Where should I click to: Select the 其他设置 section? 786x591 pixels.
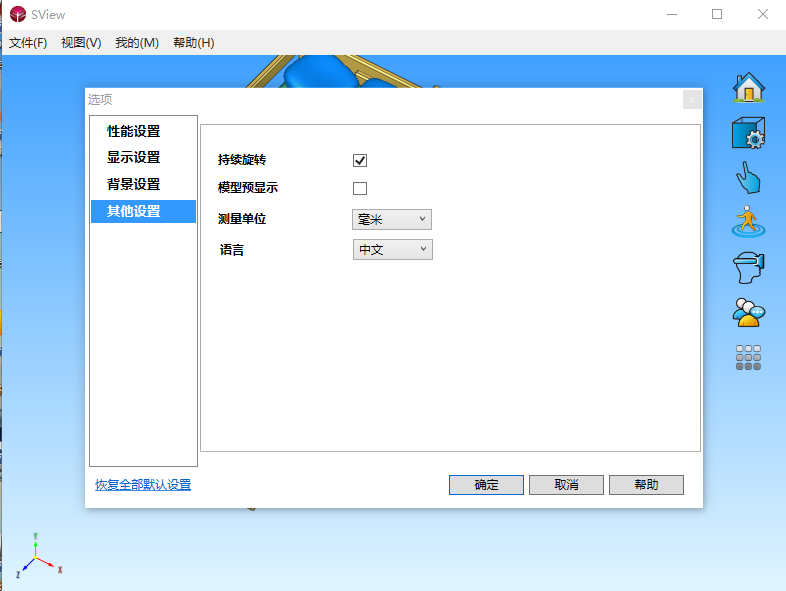click(143, 211)
